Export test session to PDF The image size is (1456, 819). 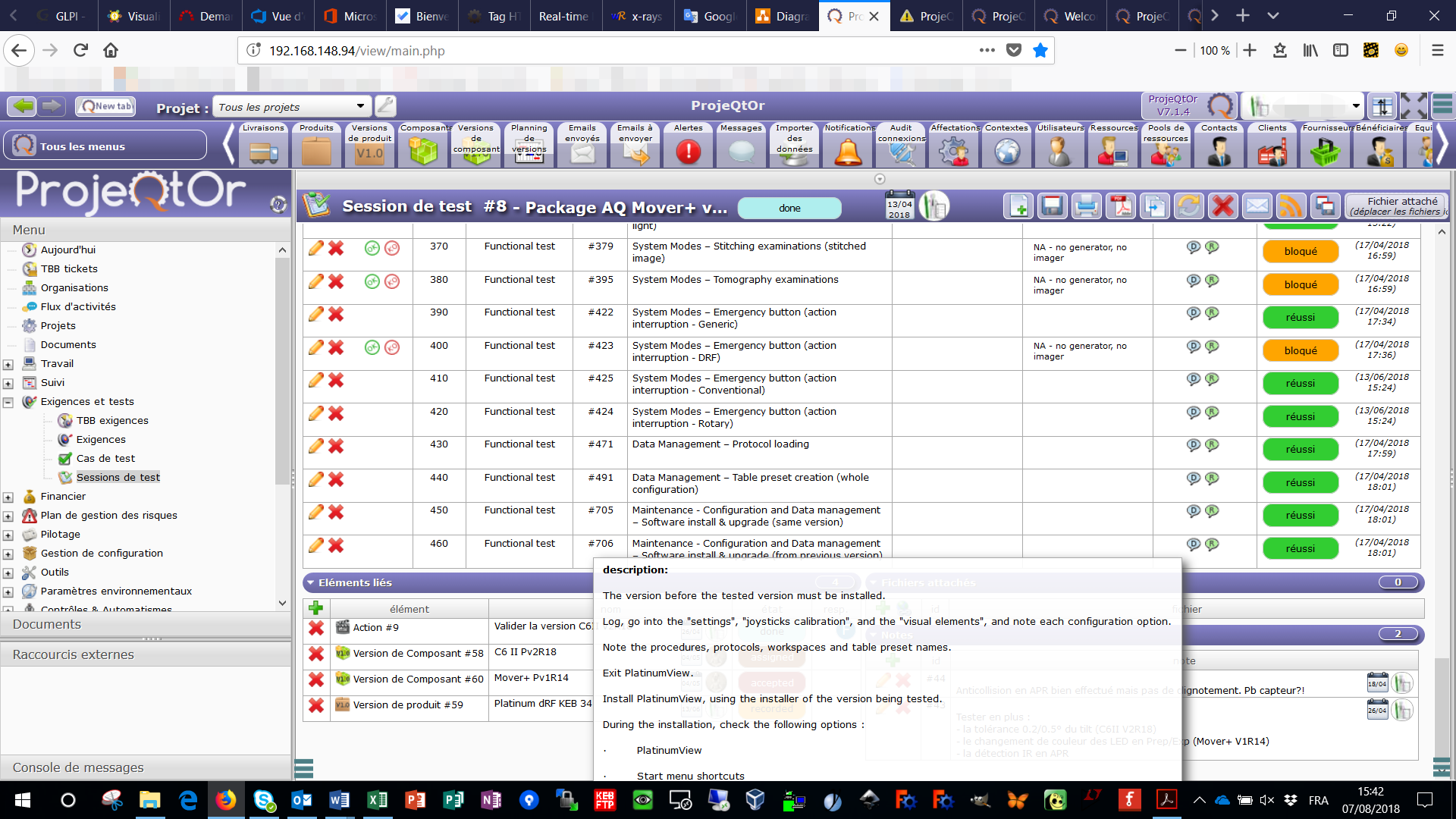point(1121,206)
